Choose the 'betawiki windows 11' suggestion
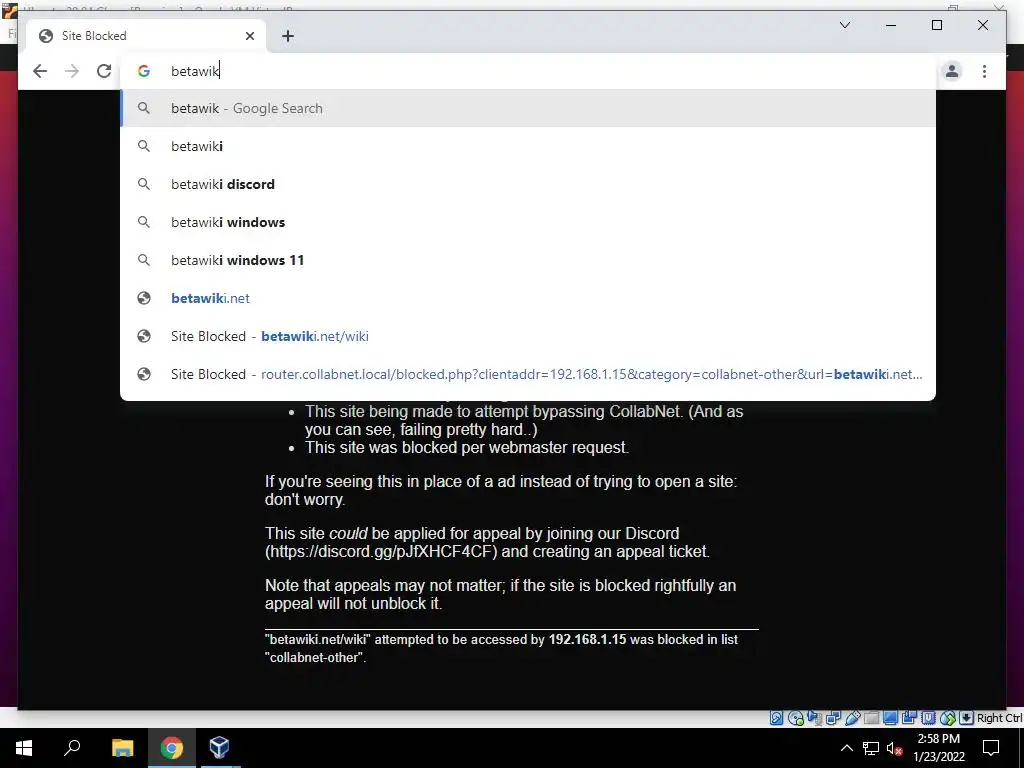 (x=528, y=260)
